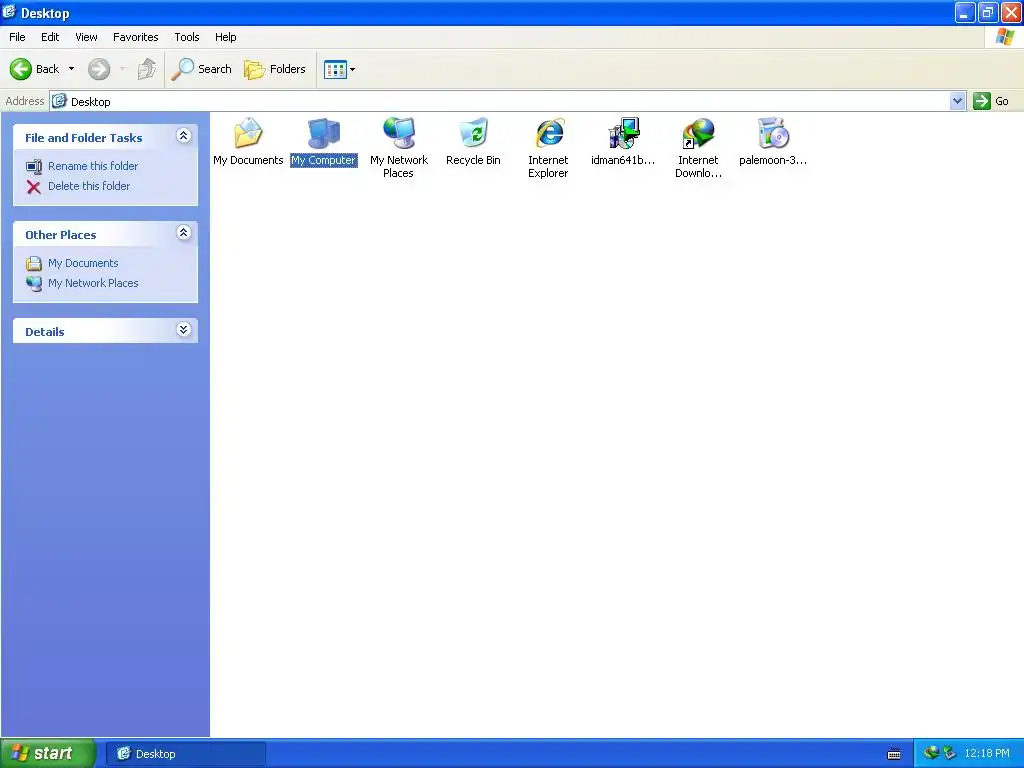Image resolution: width=1024 pixels, height=768 pixels.
Task: Open the Search pane
Action: [x=201, y=69]
